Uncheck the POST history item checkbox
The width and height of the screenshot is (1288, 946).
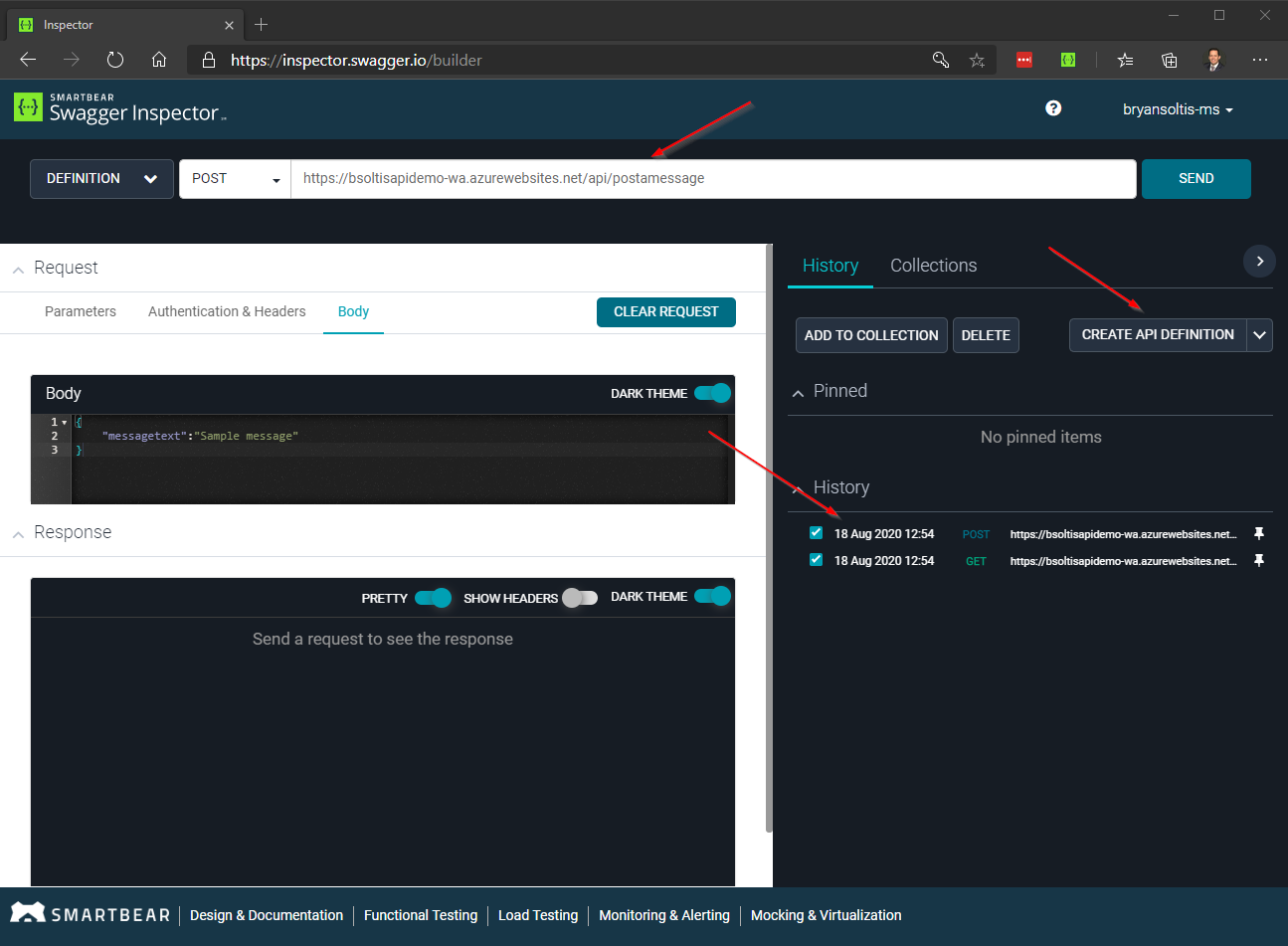(x=816, y=533)
